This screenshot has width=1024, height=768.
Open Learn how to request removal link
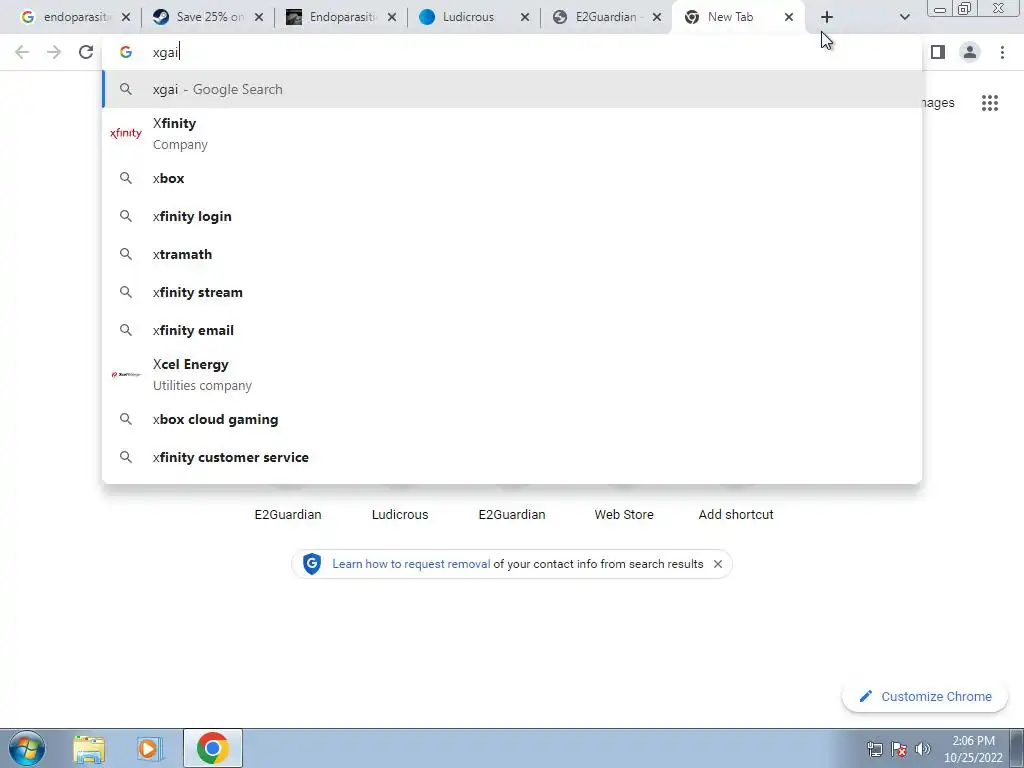[411, 564]
